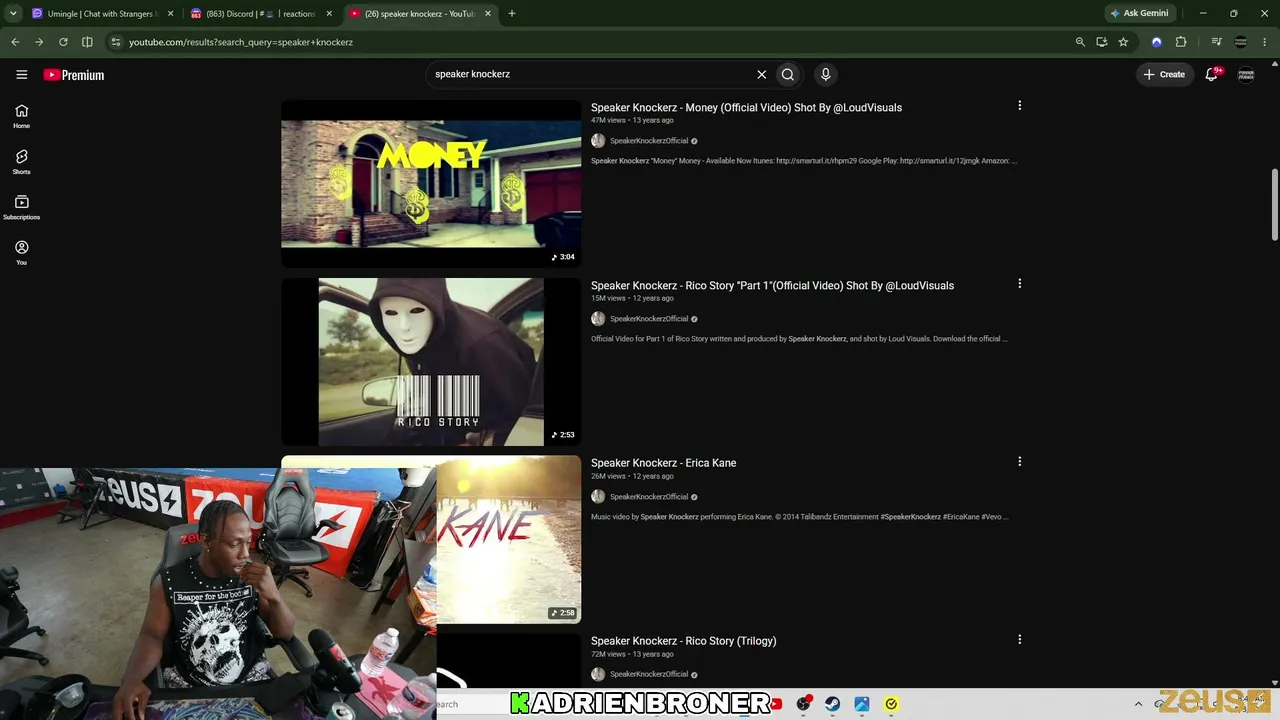Viewport: 1280px width, 720px height.
Task: Click the YouTube search input field
Action: [x=592, y=74]
